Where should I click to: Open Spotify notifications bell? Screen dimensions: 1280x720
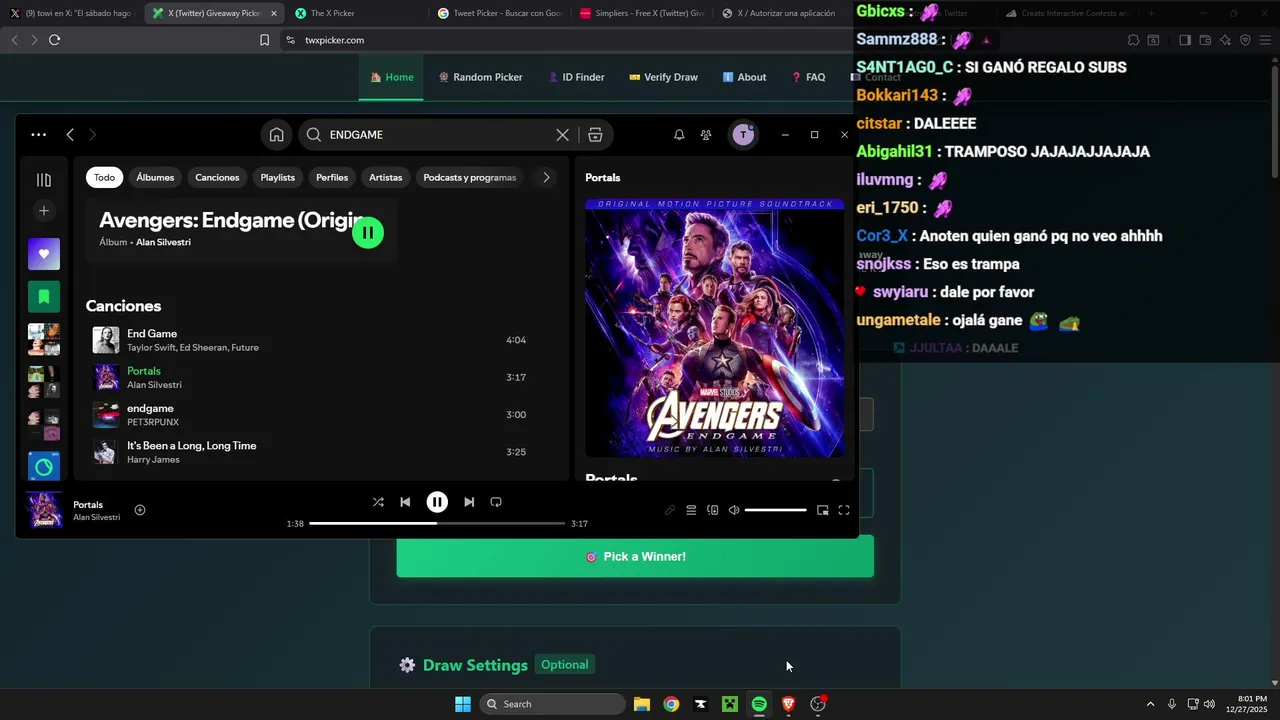679,135
